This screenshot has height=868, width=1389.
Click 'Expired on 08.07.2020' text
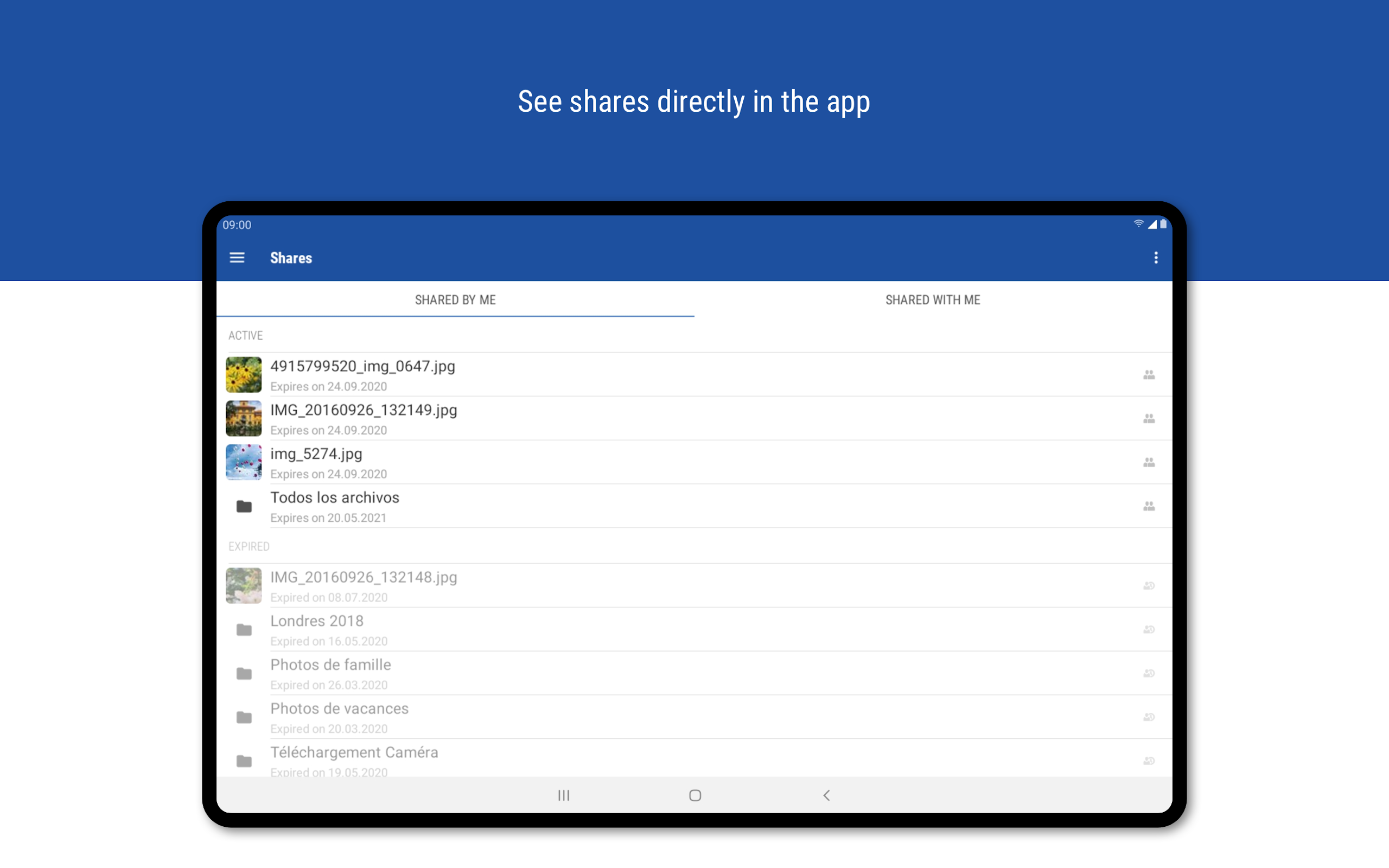(x=329, y=598)
